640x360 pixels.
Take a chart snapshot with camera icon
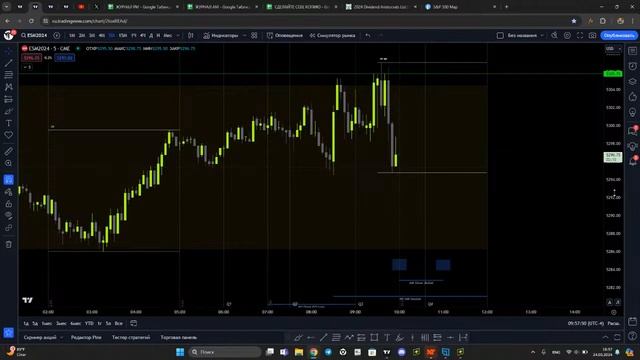click(592, 36)
